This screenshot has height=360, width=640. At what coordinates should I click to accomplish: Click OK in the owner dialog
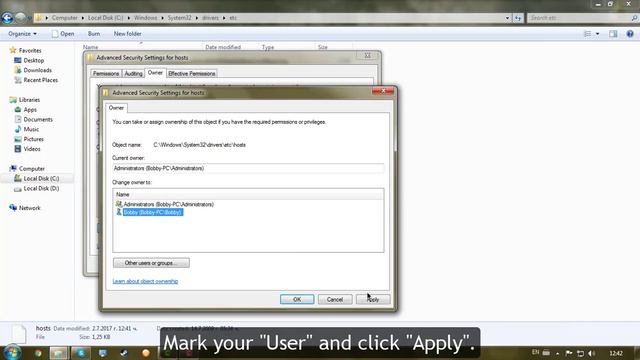(297, 300)
